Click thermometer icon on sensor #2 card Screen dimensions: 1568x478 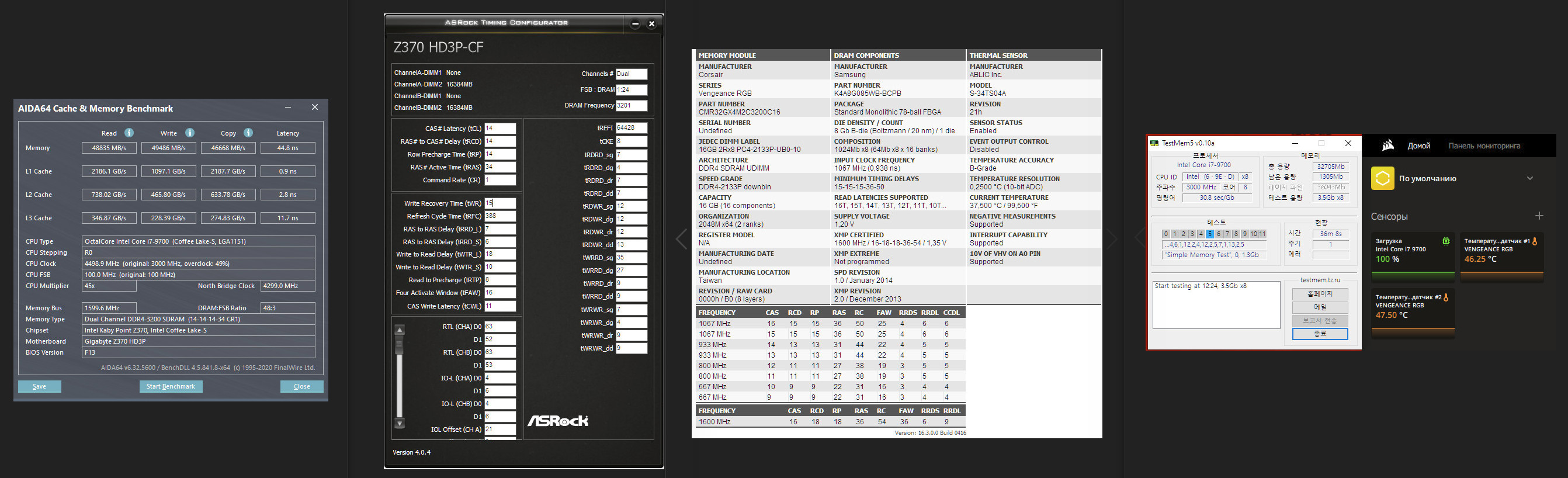[x=1446, y=297]
